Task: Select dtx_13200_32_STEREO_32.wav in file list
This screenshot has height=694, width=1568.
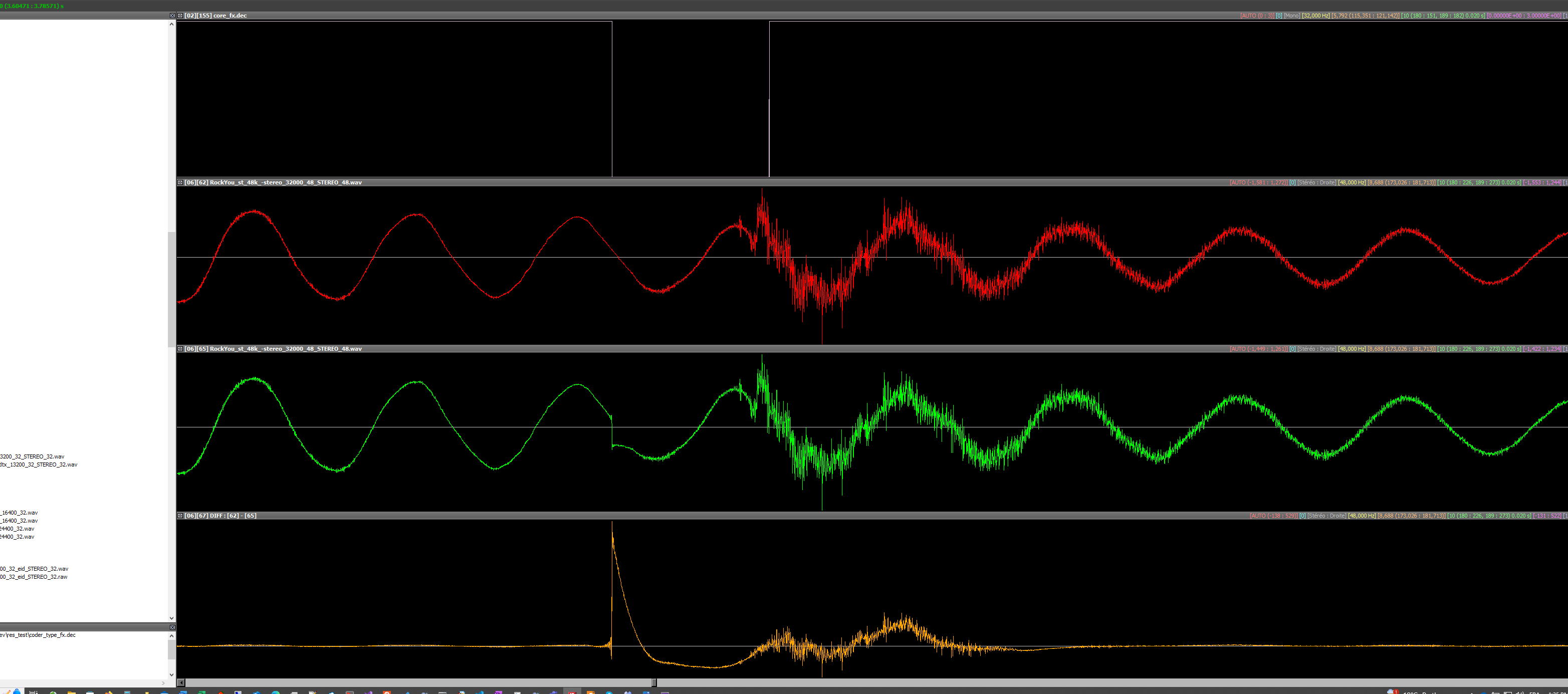Action: pos(39,465)
